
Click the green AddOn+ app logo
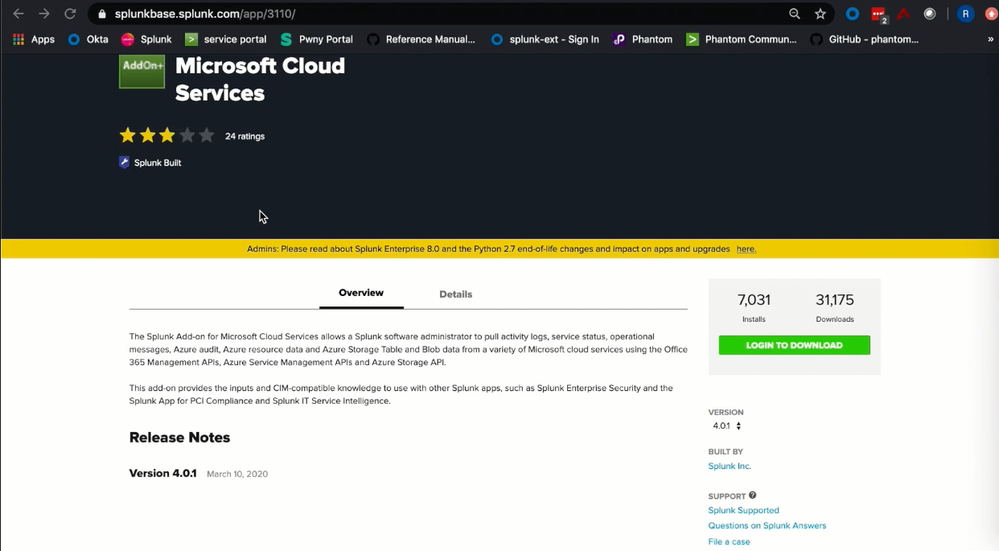[x=141, y=71]
